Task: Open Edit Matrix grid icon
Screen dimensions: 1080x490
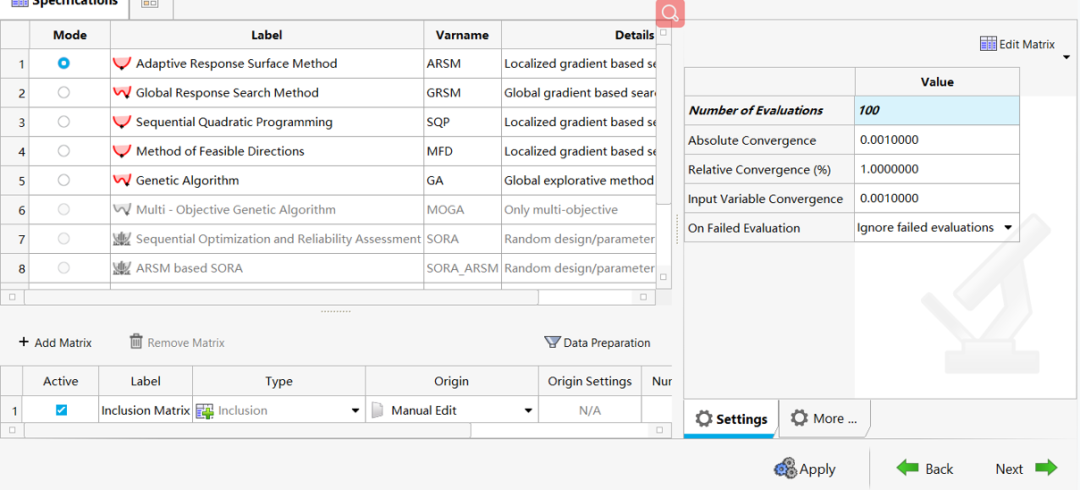Action: pos(988,44)
